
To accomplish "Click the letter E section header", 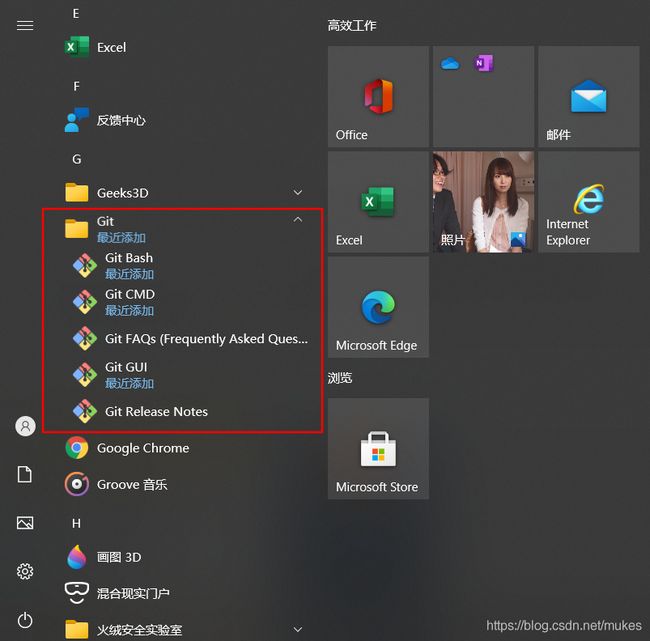I will pos(76,14).
